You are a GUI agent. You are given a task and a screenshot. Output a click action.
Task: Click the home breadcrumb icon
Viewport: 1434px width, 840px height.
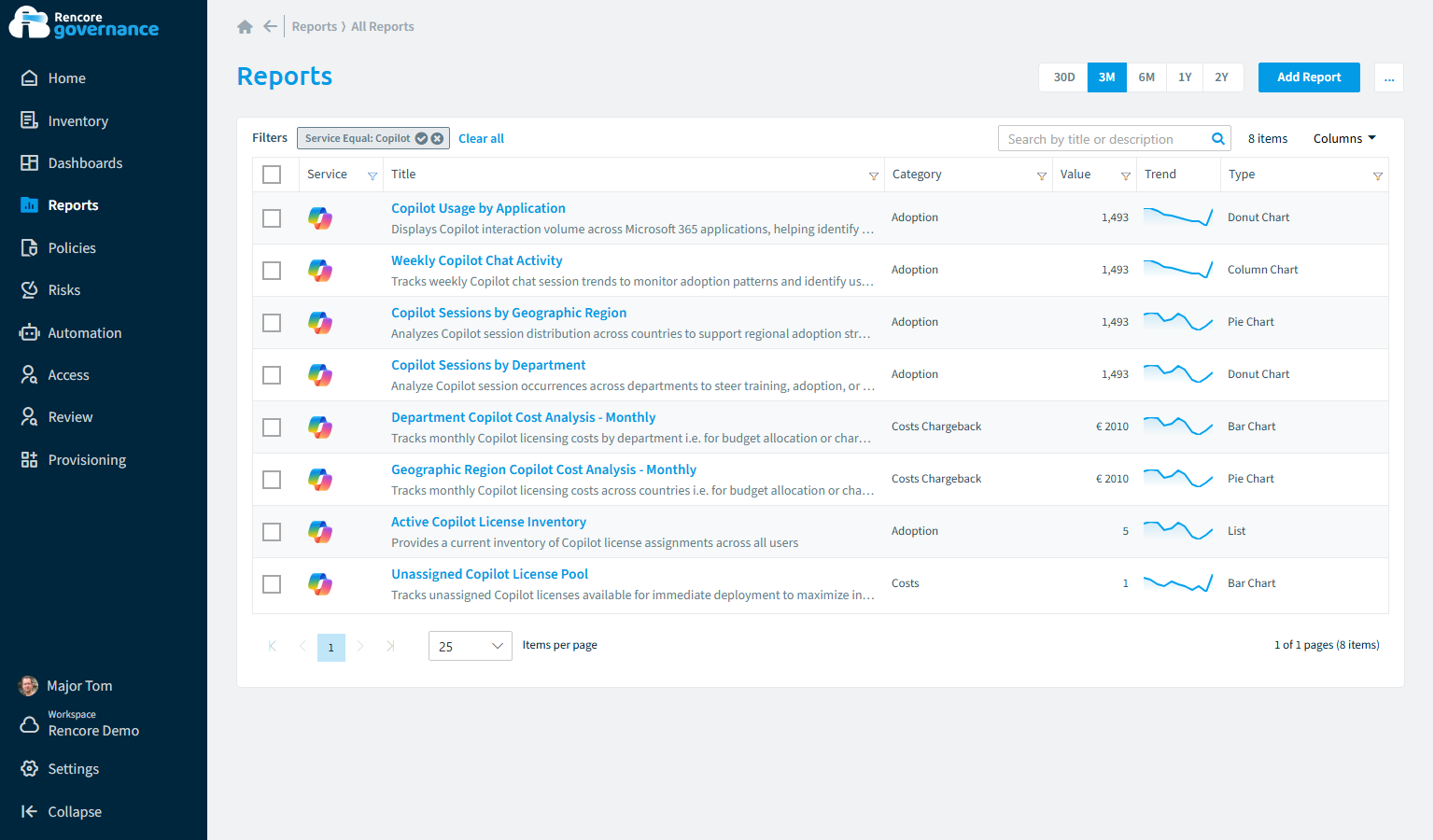coord(245,26)
